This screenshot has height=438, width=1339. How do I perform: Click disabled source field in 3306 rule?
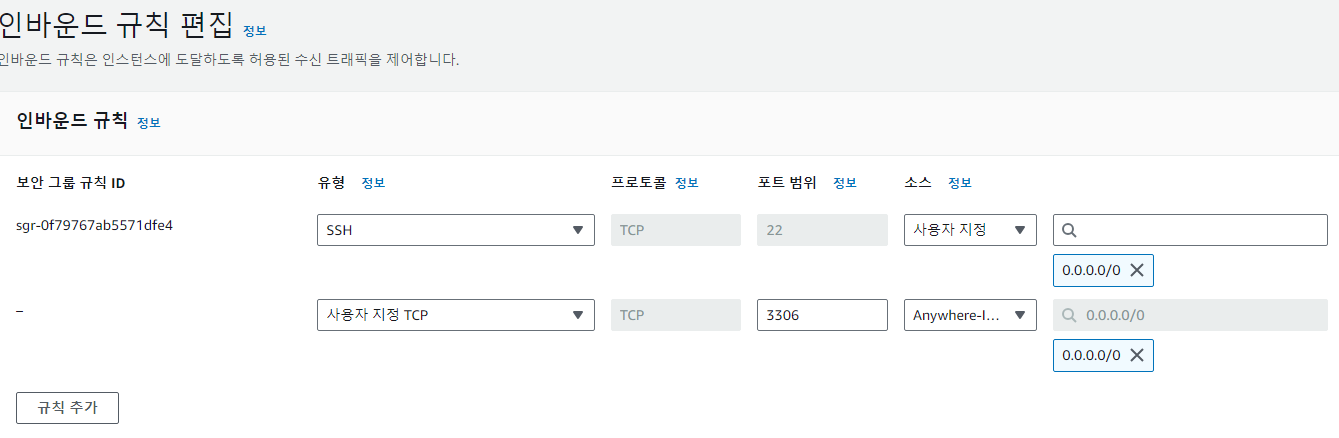(x=1190, y=315)
